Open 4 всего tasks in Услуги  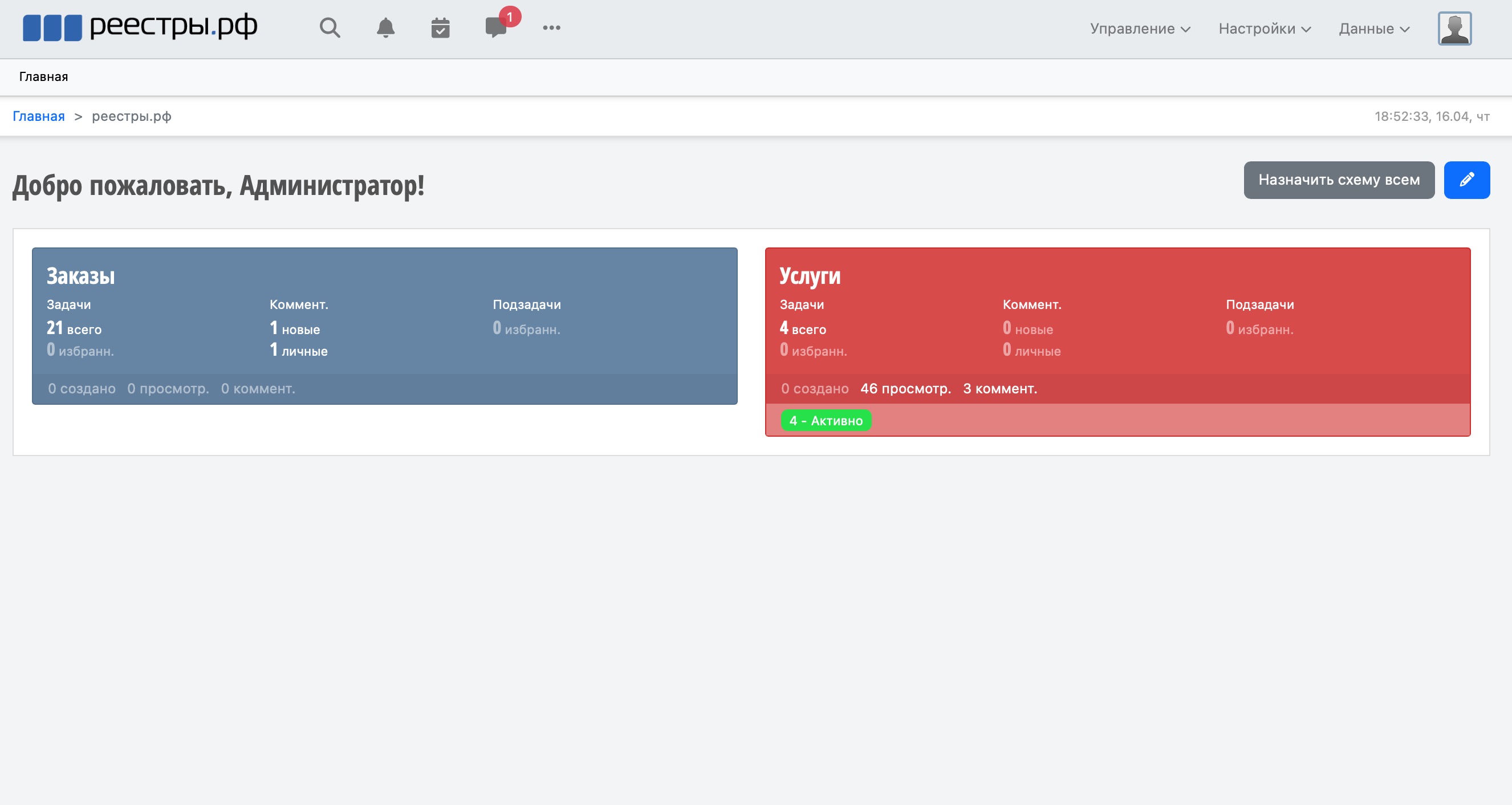803,328
